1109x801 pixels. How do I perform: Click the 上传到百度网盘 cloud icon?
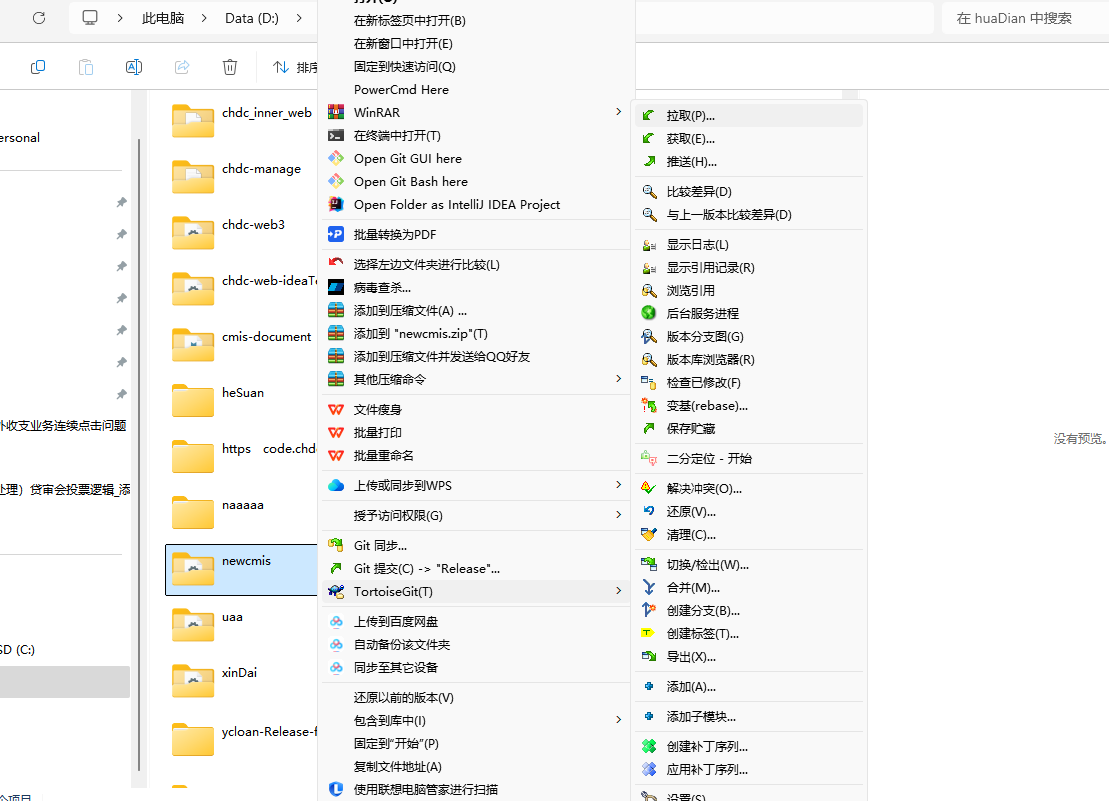(x=336, y=621)
